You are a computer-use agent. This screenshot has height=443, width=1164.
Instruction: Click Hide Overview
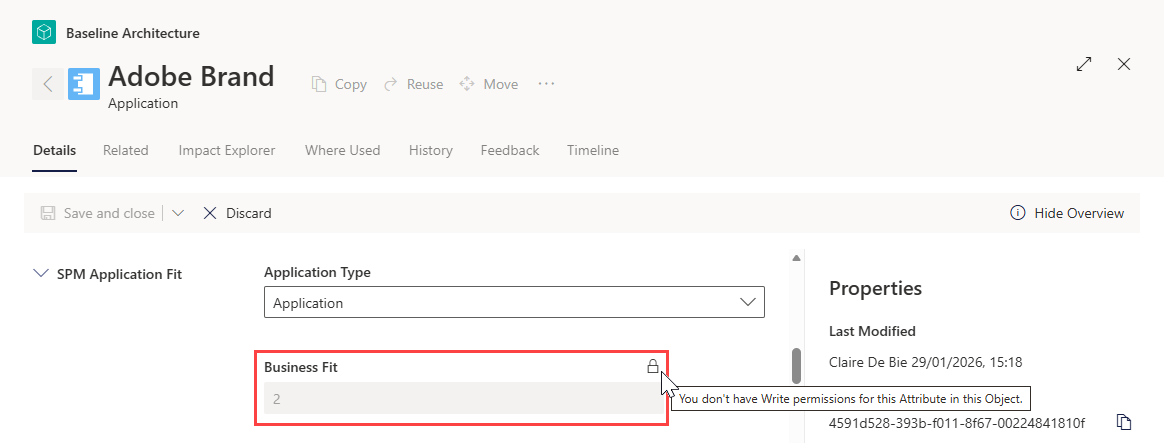tap(1067, 214)
